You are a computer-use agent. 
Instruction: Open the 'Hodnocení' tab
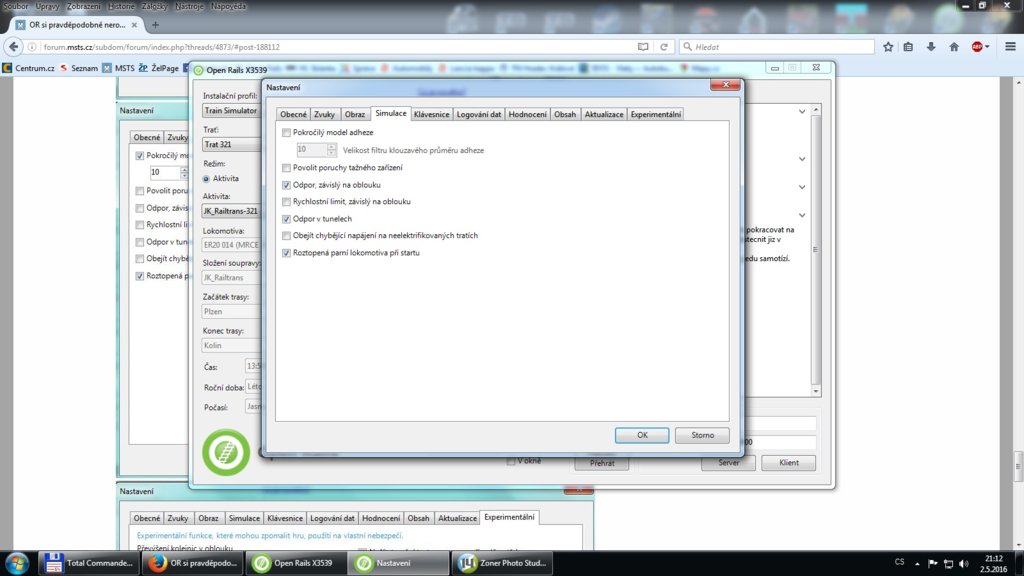pos(528,114)
